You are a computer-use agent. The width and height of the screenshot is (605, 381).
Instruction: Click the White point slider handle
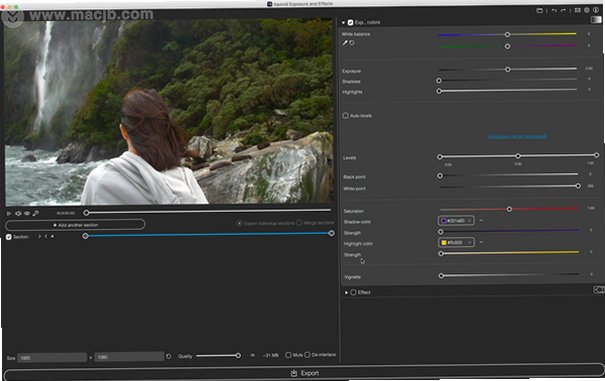pyautogui.click(x=578, y=186)
